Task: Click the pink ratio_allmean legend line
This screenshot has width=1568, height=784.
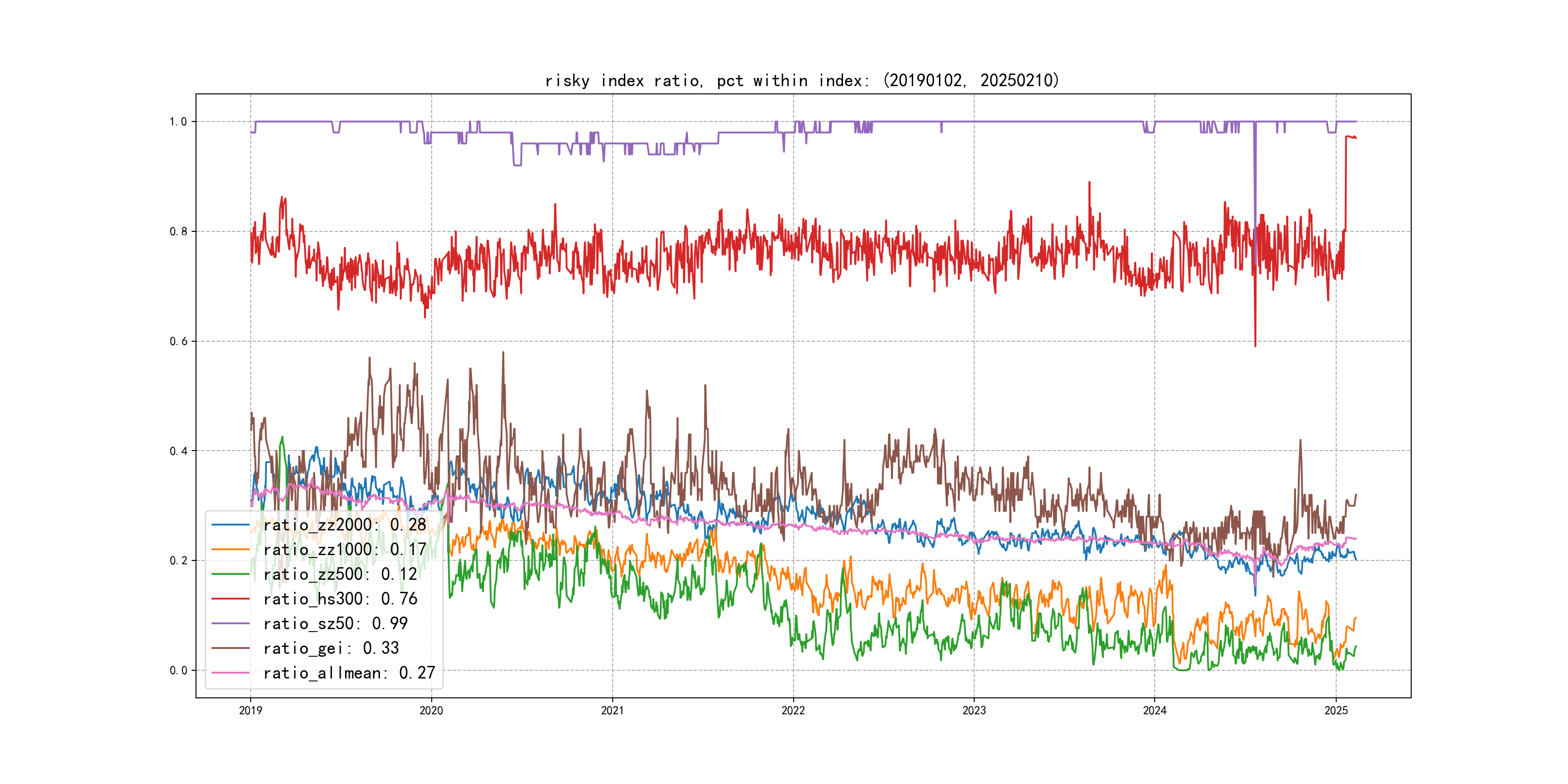Action: tap(230, 673)
